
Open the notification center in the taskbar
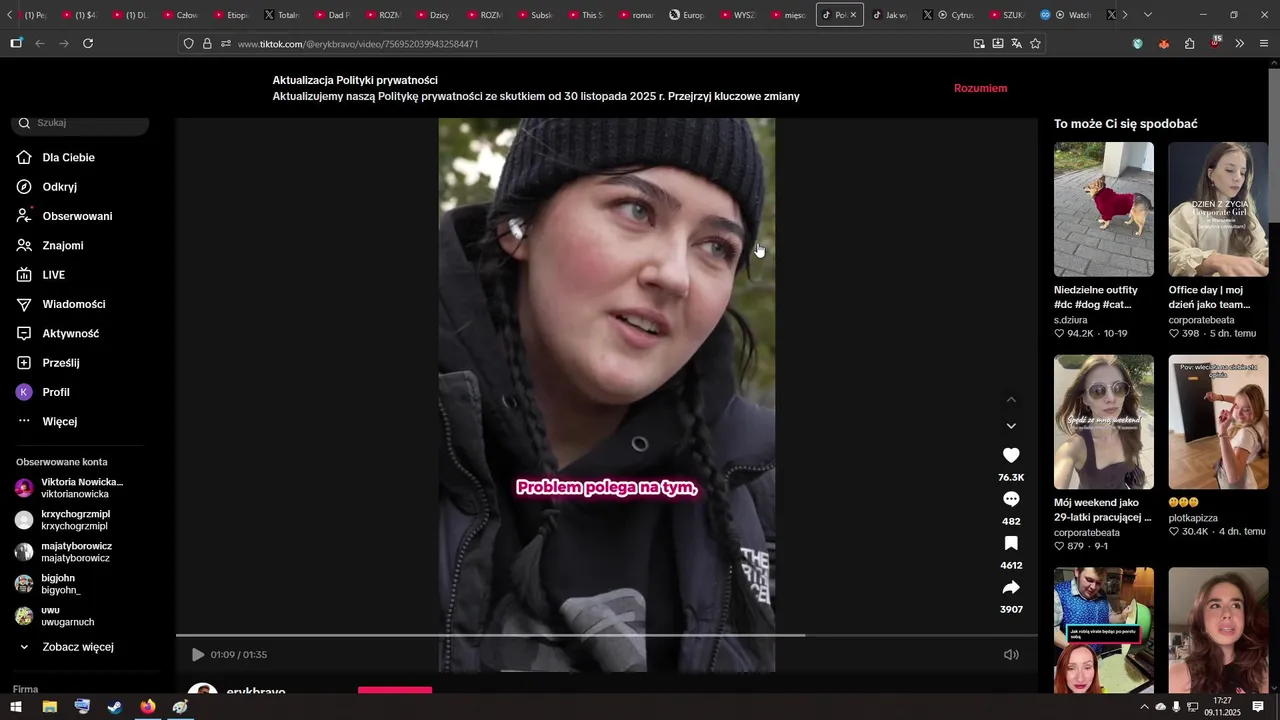click(x=1259, y=707)
